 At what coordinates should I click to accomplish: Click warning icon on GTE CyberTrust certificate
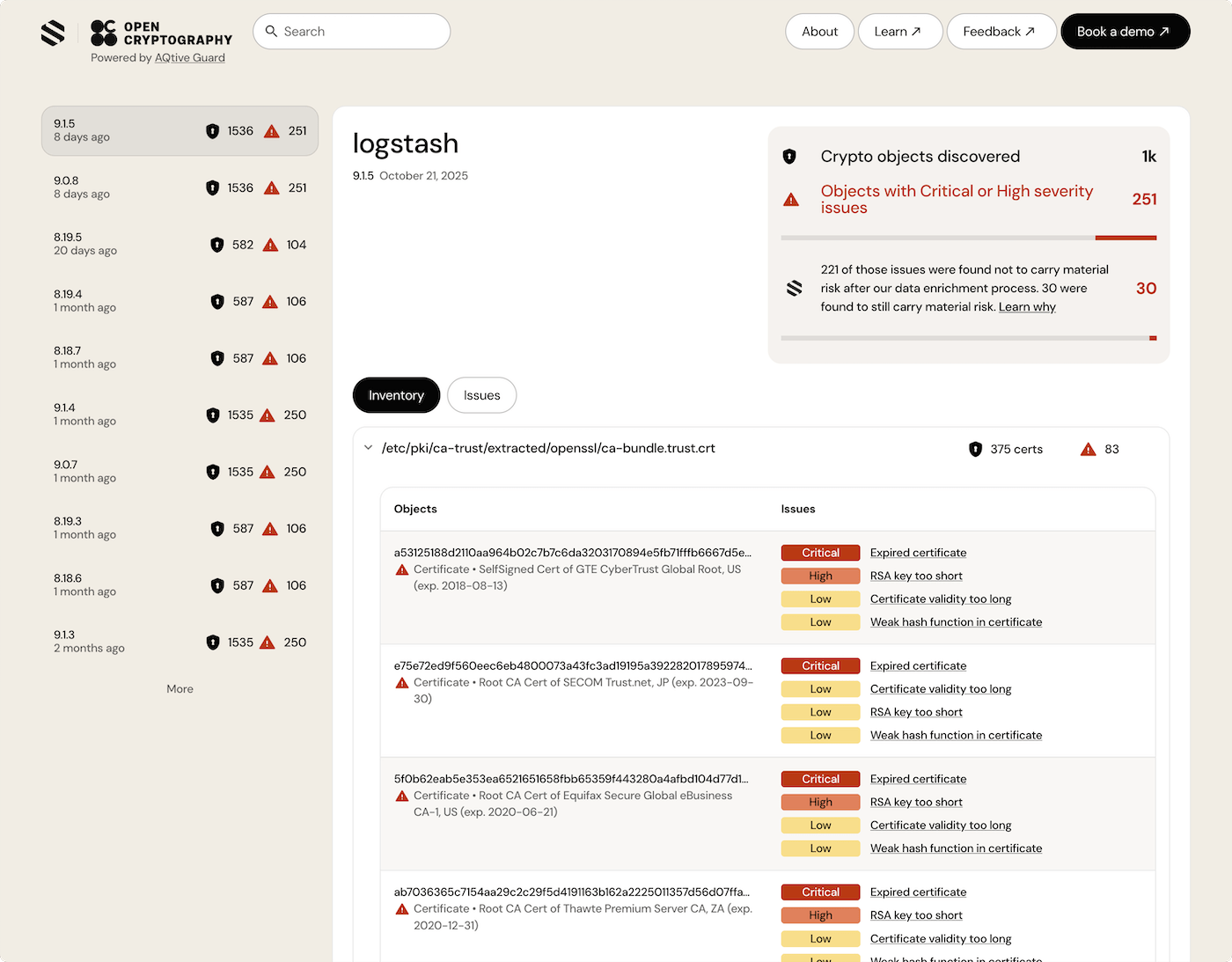pos(402,570)
